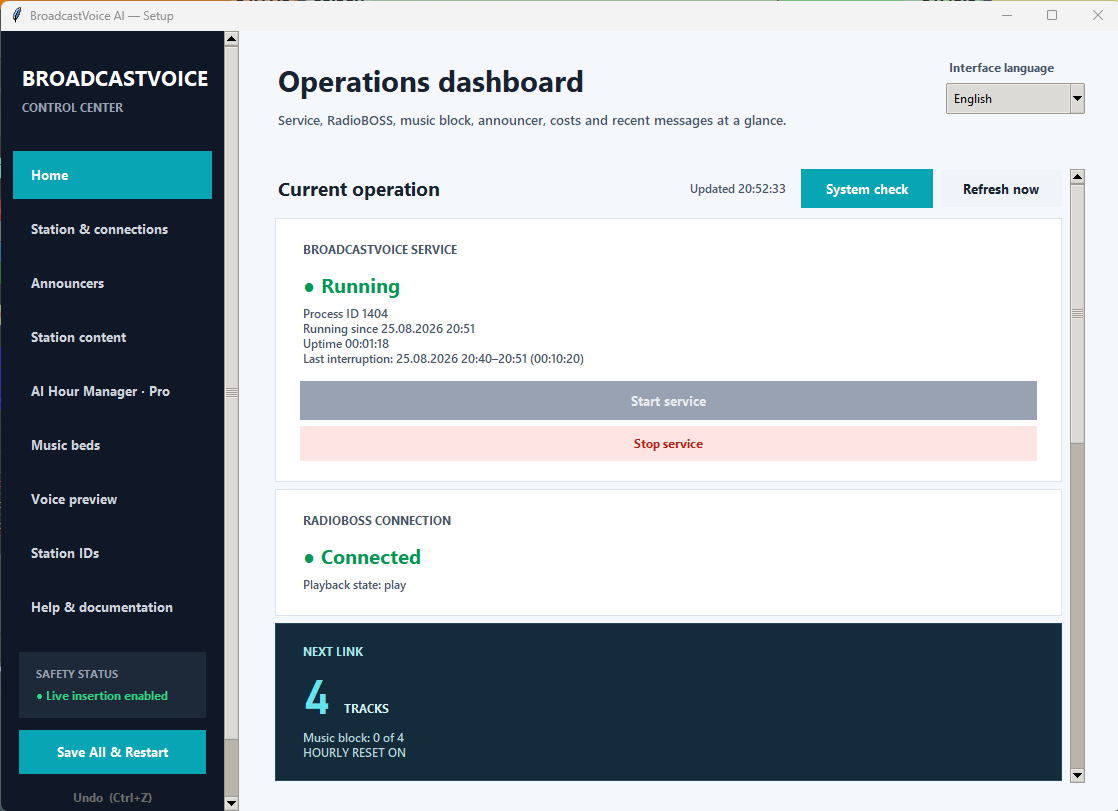Select Station content in sidebar
1118x811 pixels.
(112, 337)
